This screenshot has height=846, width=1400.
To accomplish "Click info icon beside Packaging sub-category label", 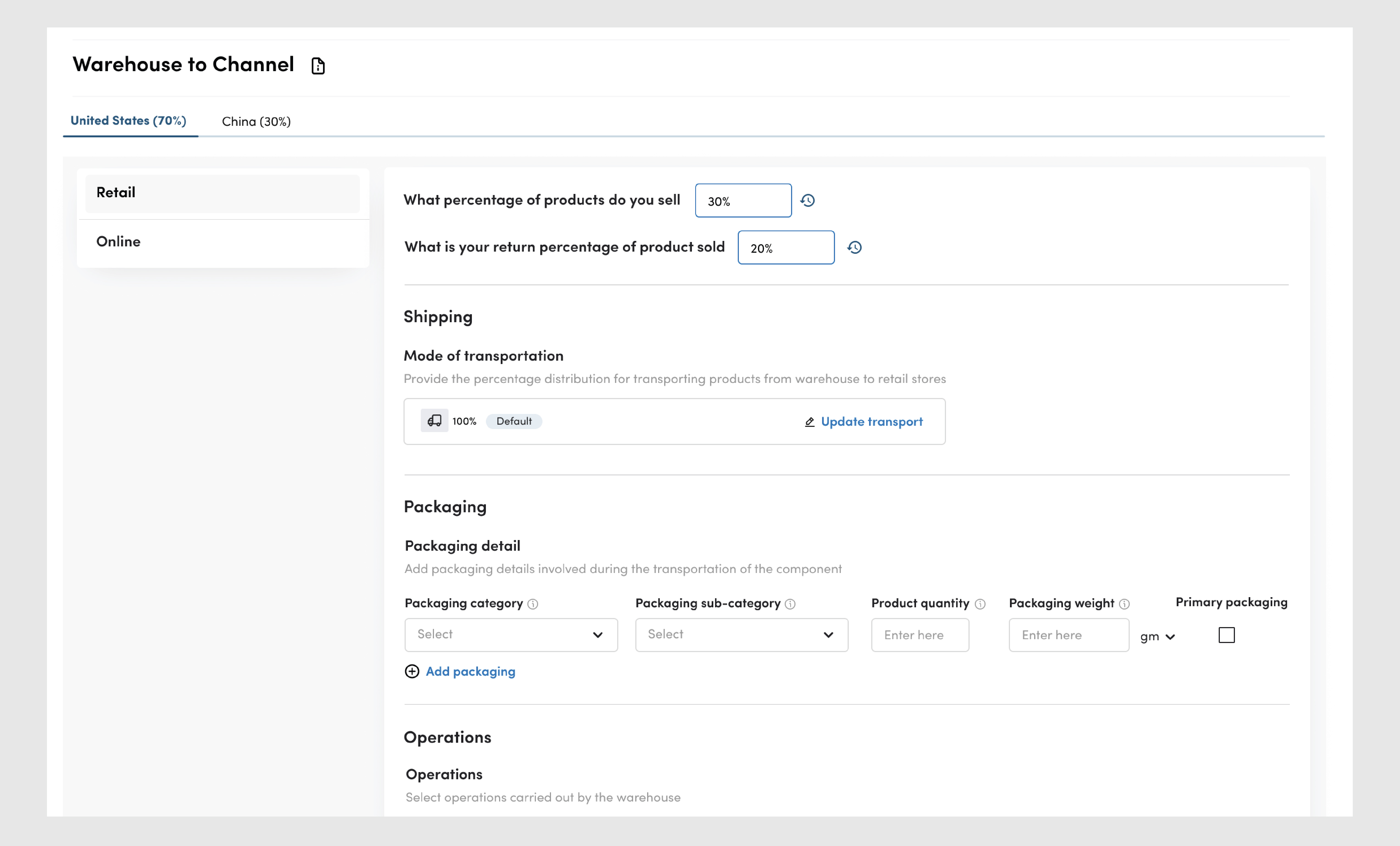I will pyautogui.click(x=790, y=604).
